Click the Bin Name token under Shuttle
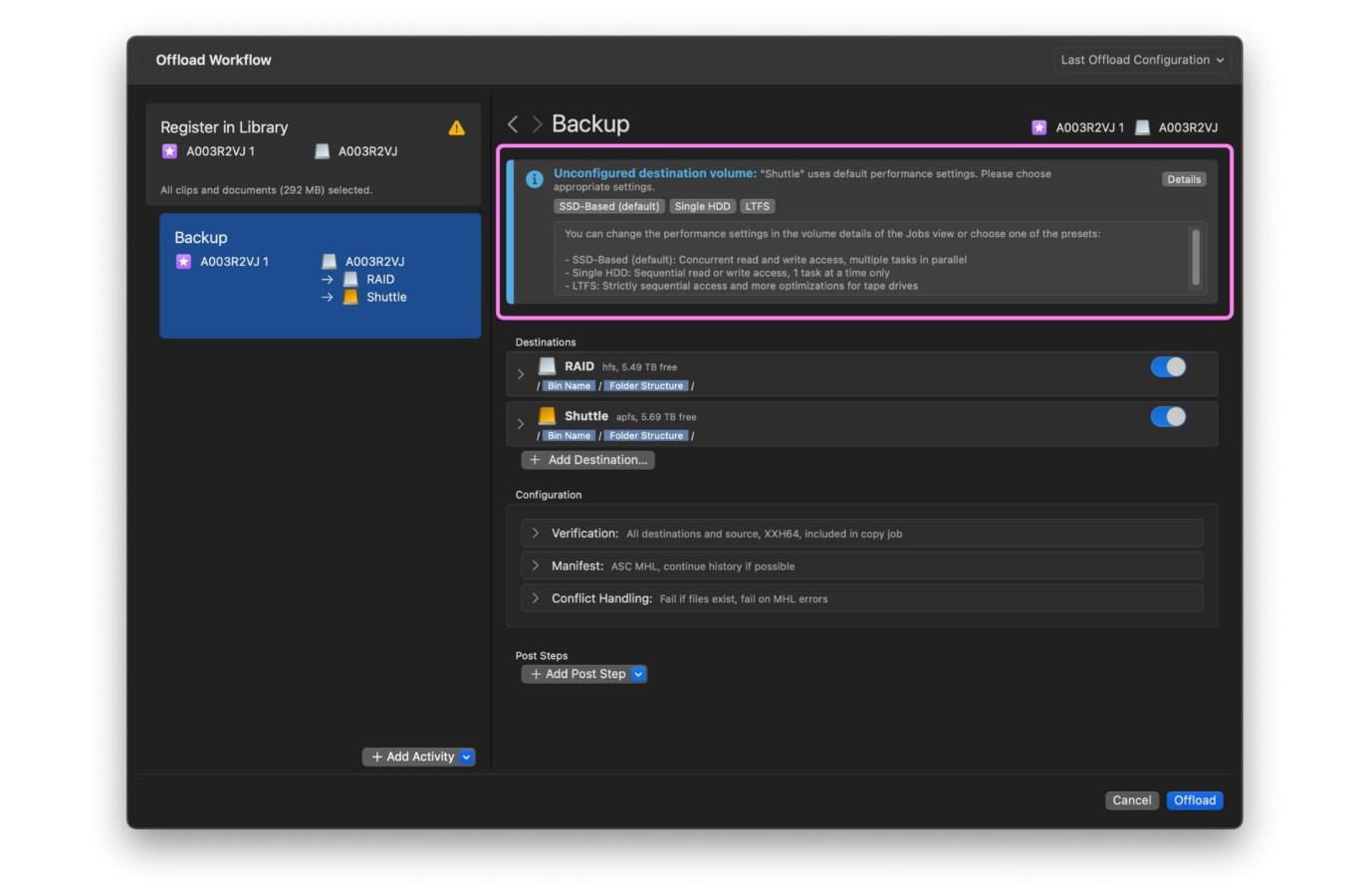The width and height of the screenshot is (1370, 896). (x=569, y=436)
